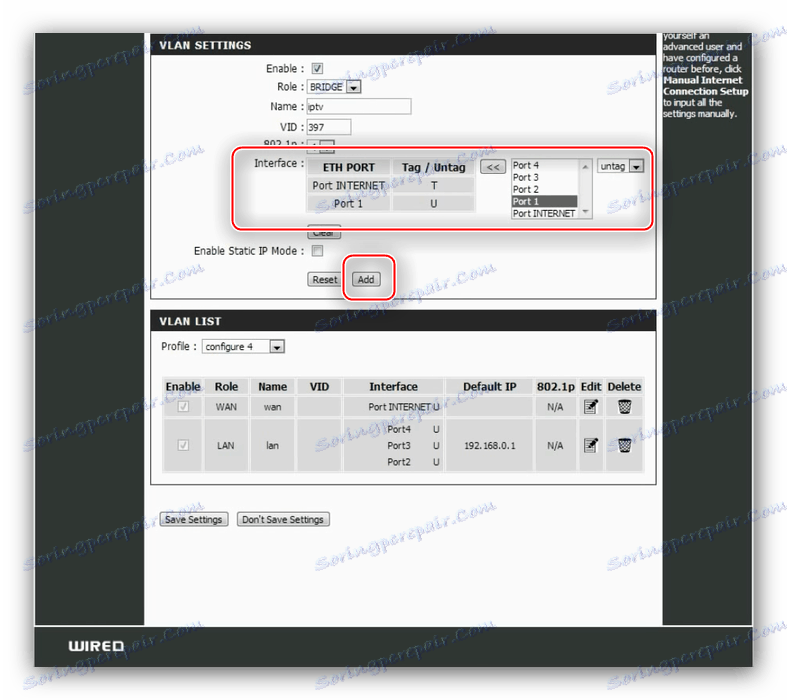The height and width of the screenshot is (700, 787).
Task: Toggle Enable checkbox in lan row
Action: [183, 445]
